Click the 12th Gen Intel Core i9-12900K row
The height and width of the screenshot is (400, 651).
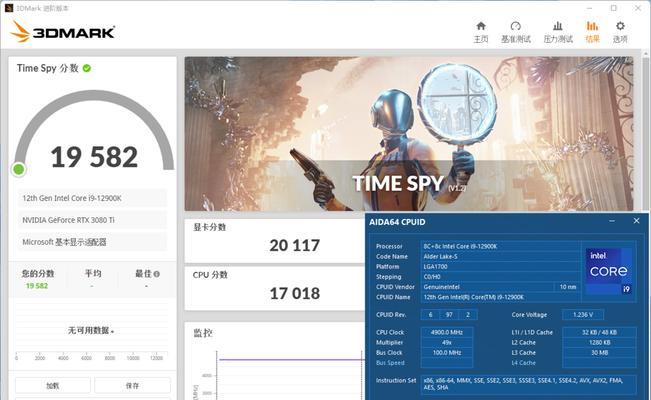click(92, 198)
